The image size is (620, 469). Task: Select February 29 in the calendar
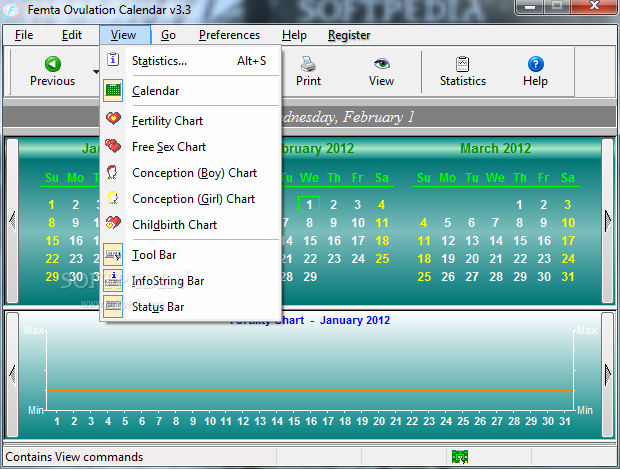[310, 276]
